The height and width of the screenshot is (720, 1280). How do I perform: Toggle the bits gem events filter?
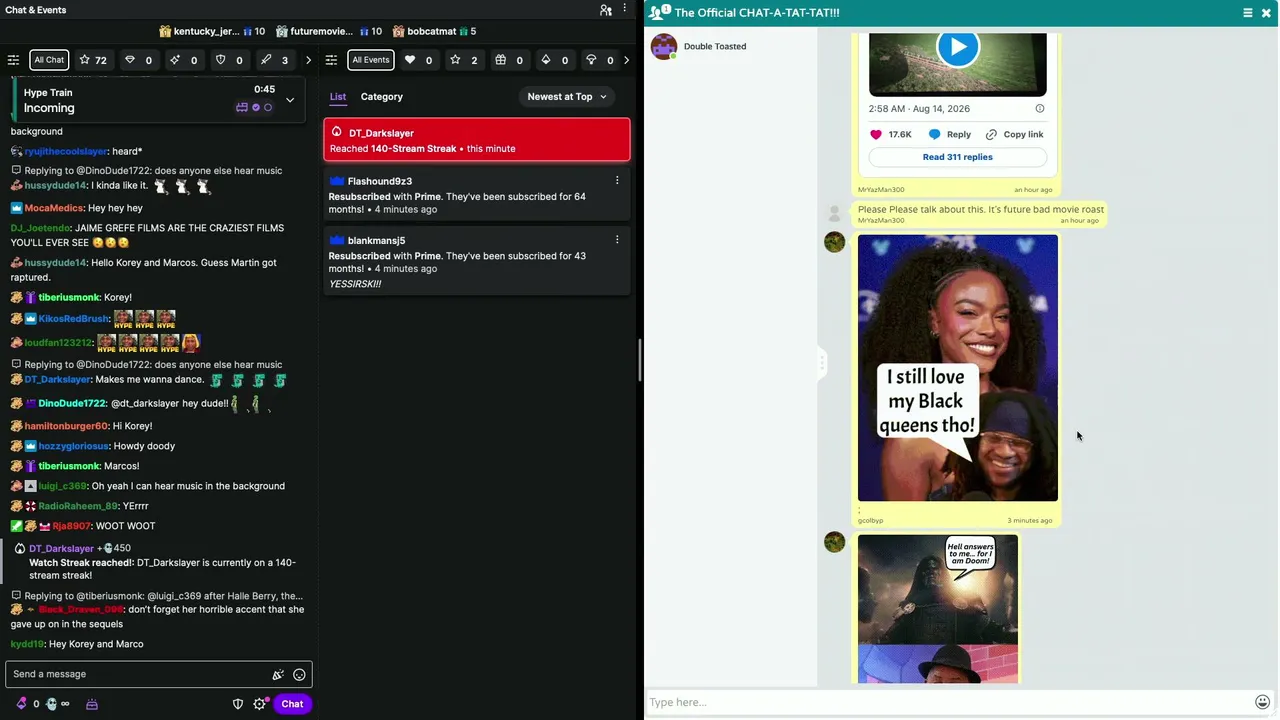(554, 60)
